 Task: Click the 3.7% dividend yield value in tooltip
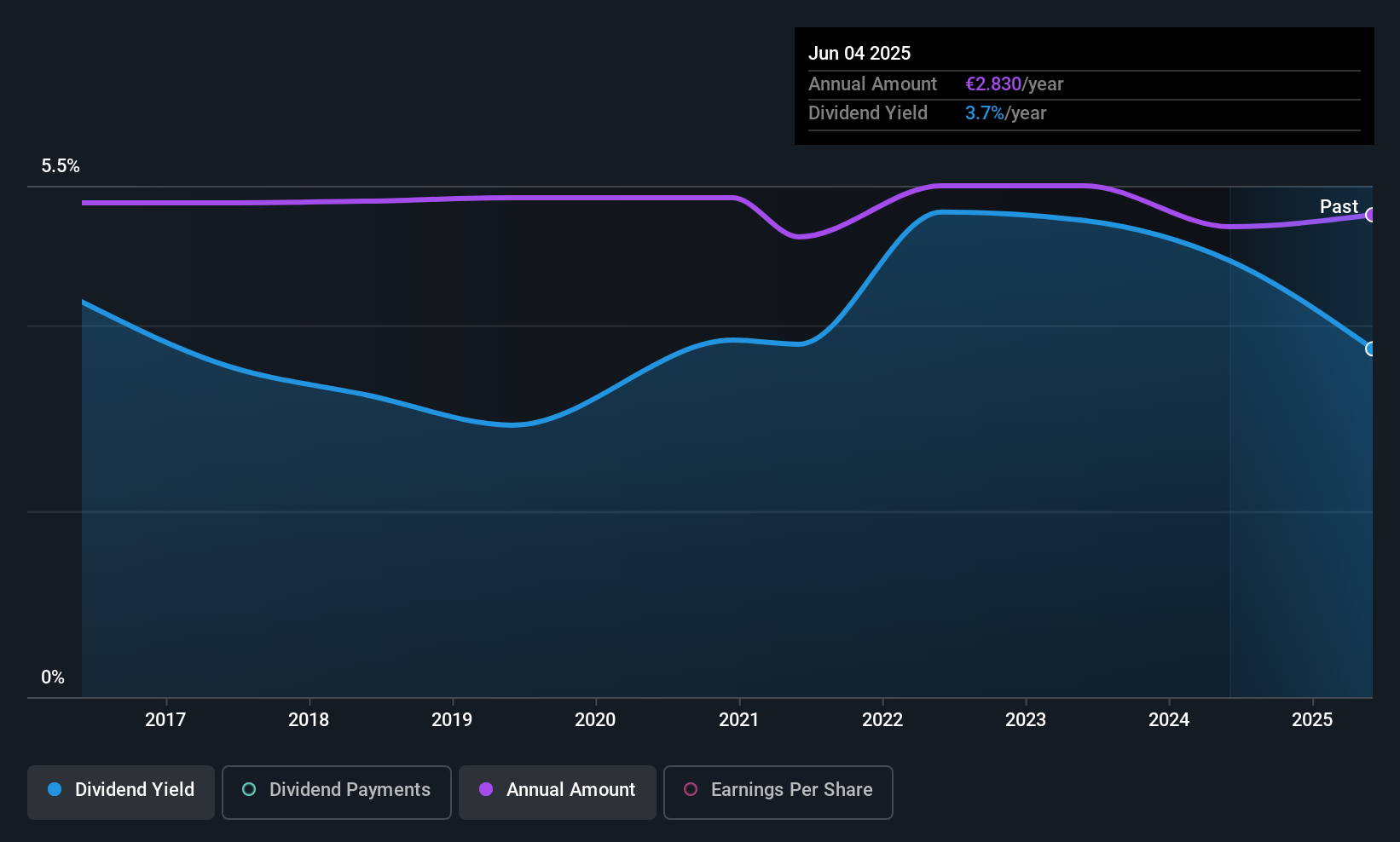pyautogui.click(x=984, y=113)
